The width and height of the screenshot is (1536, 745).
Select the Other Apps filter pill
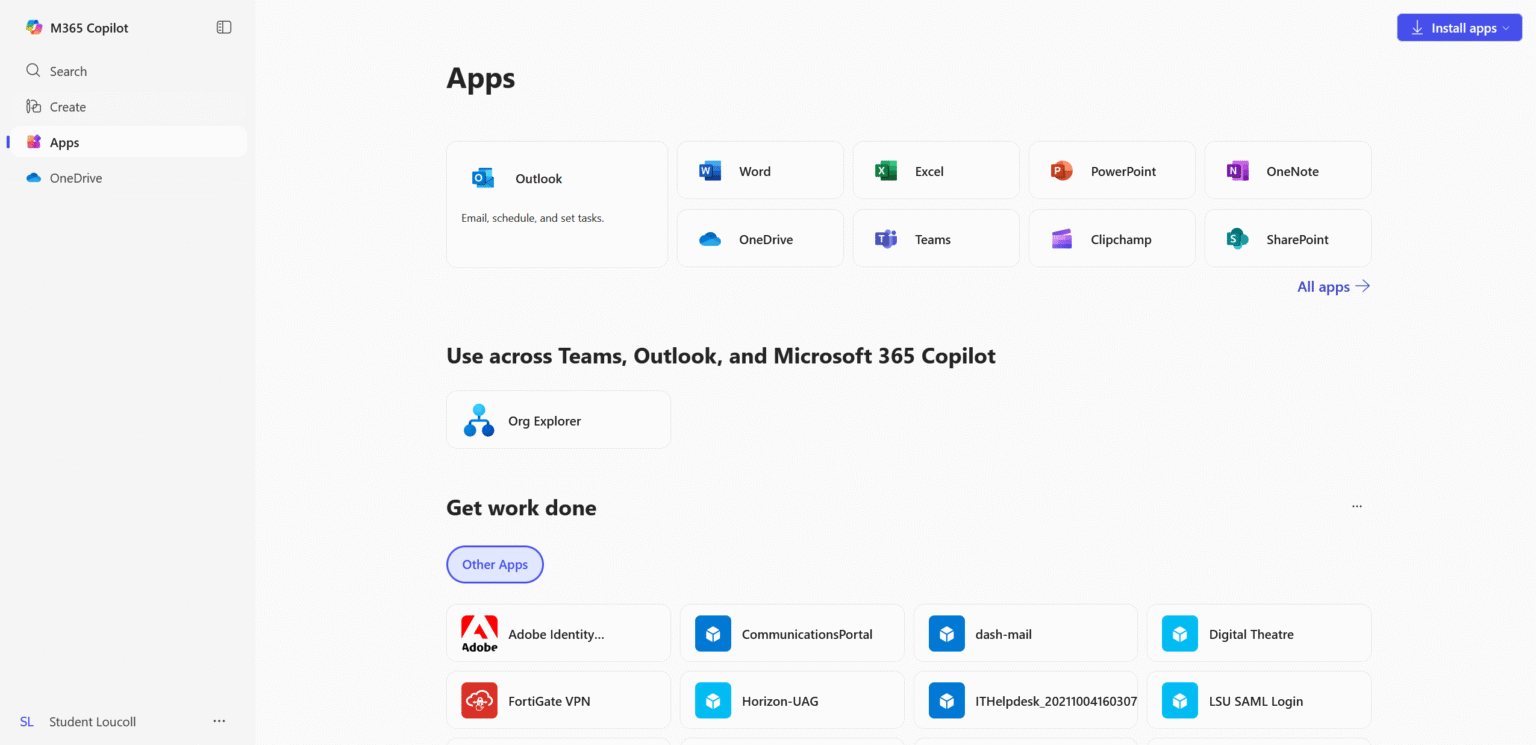point(495,564)
